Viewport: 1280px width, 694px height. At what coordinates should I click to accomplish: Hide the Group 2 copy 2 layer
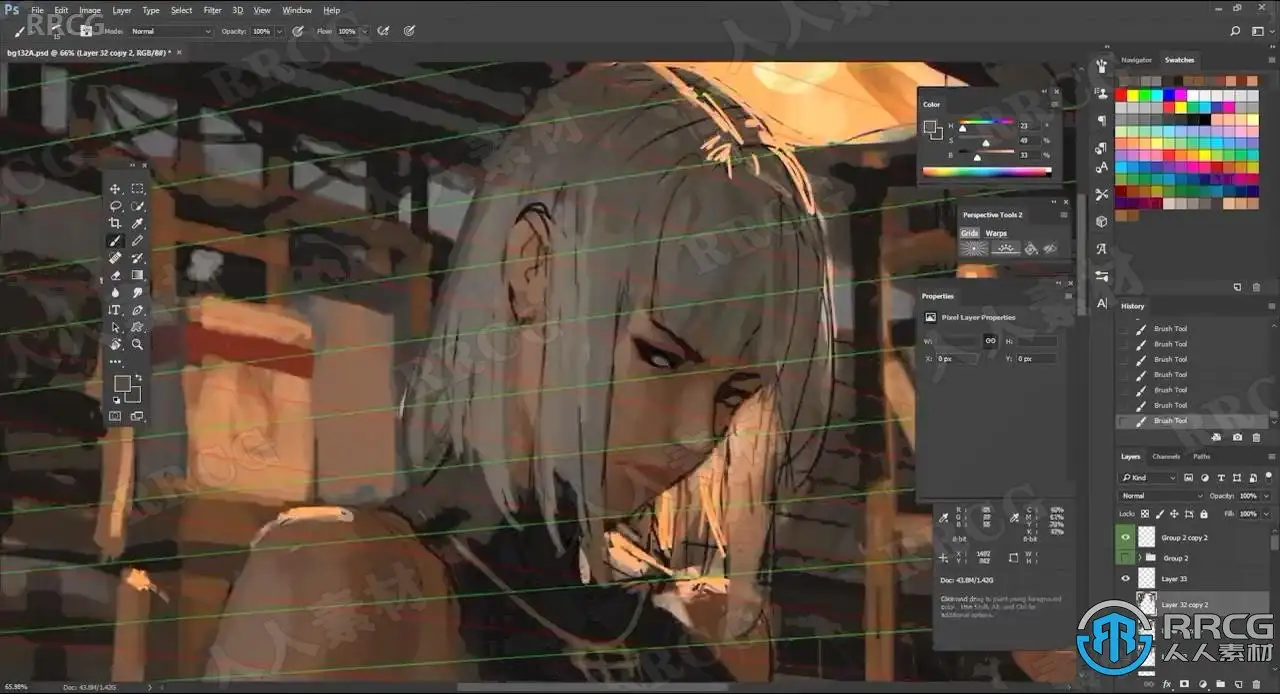coord(1126,538)
